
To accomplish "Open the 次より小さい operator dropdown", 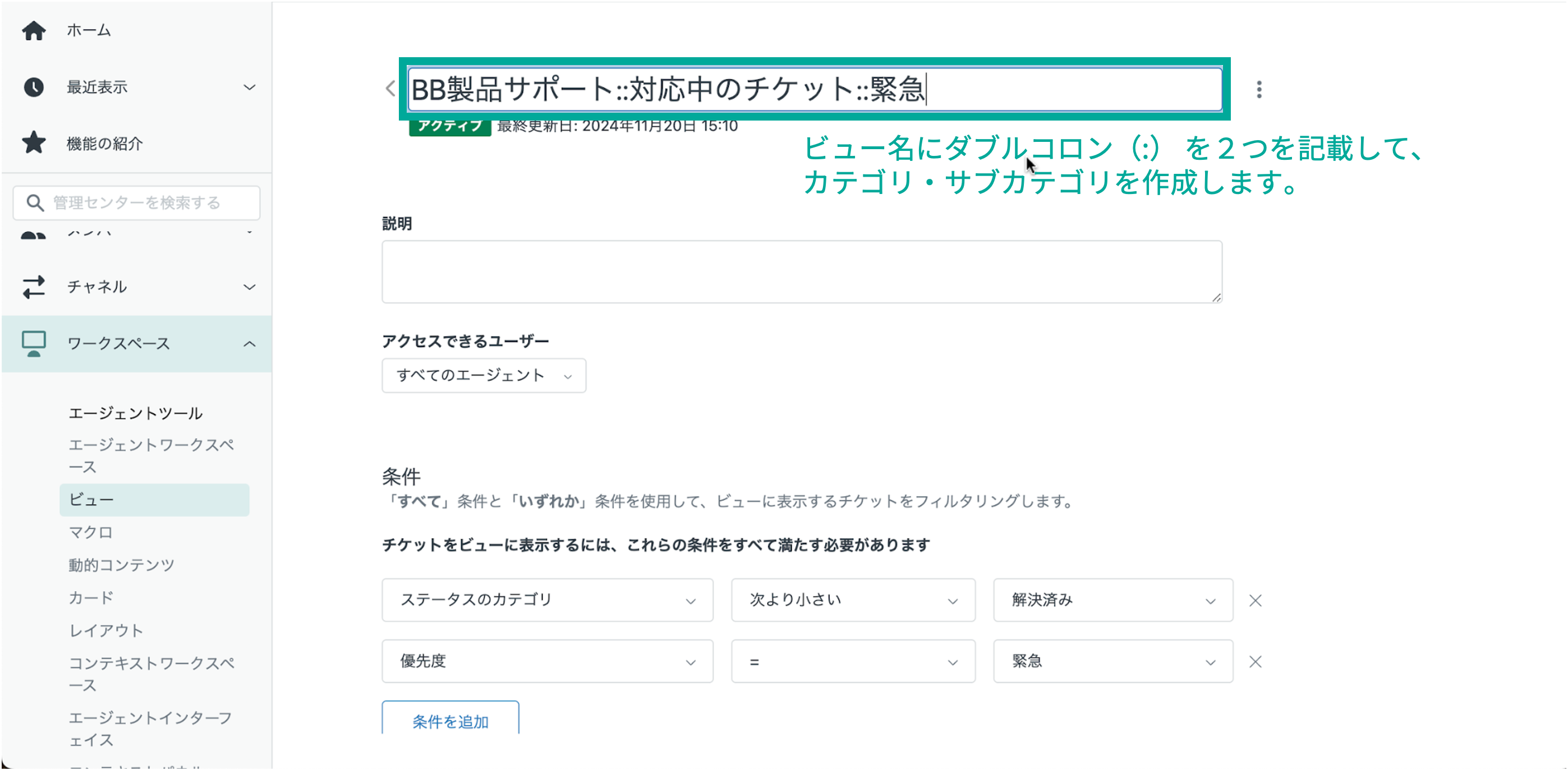I will (x=852, y=600).
